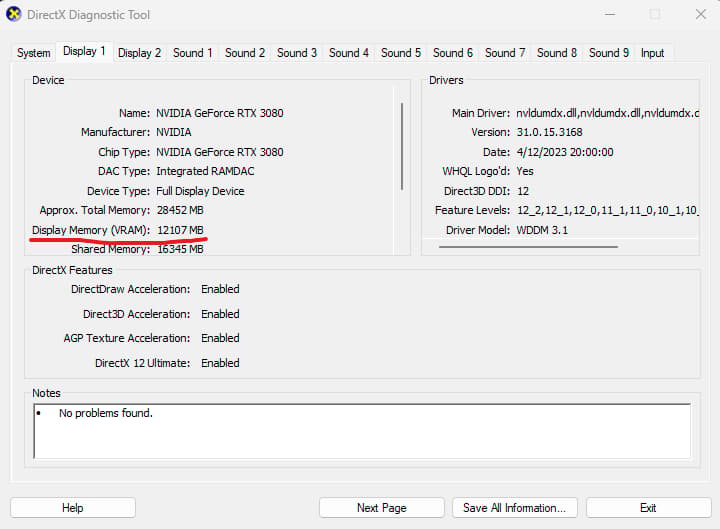
Task: Switch to the System tab
Action: point(34,53)
